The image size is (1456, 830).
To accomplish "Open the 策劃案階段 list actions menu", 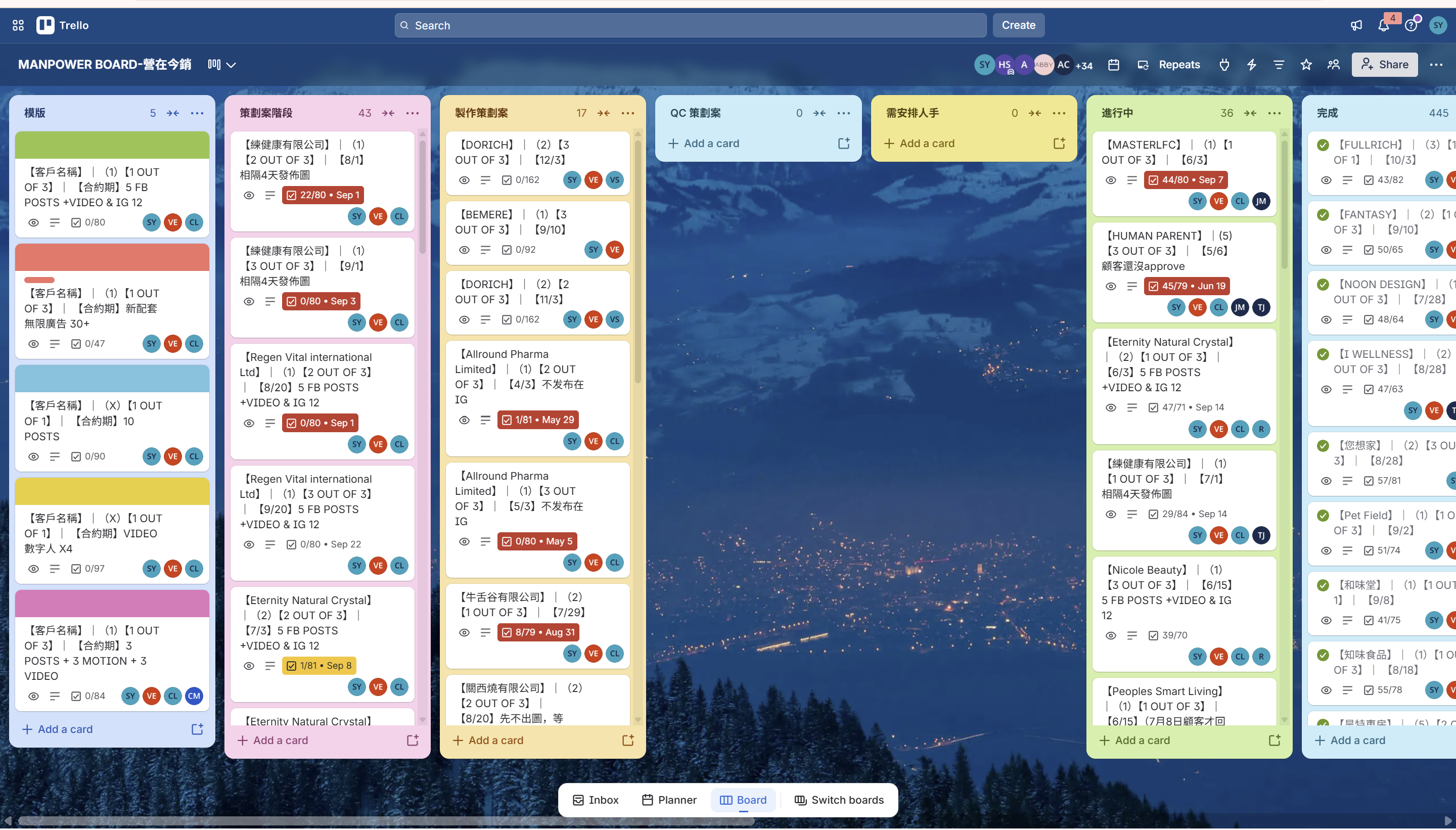I will [413, 113].
